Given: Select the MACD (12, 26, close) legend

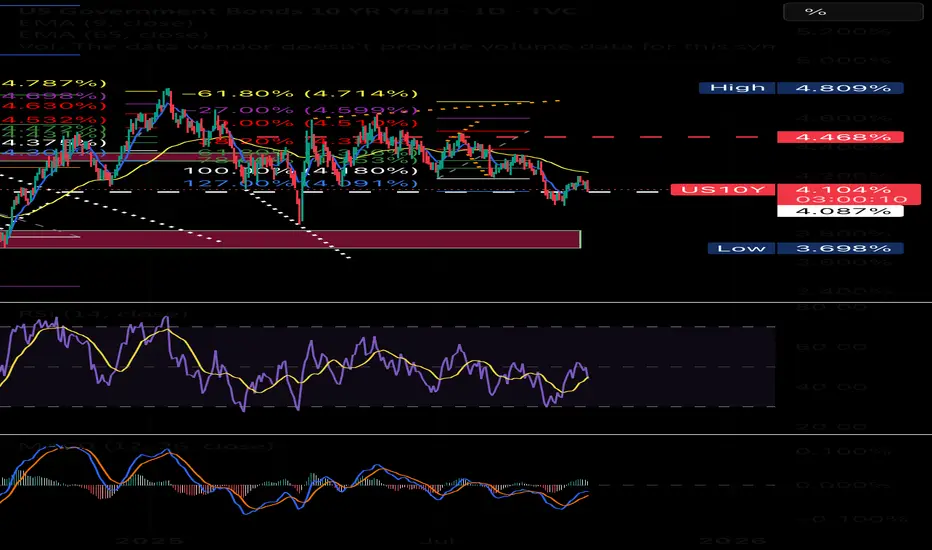Looking at the screenshot, I should [x=146, y=445].
